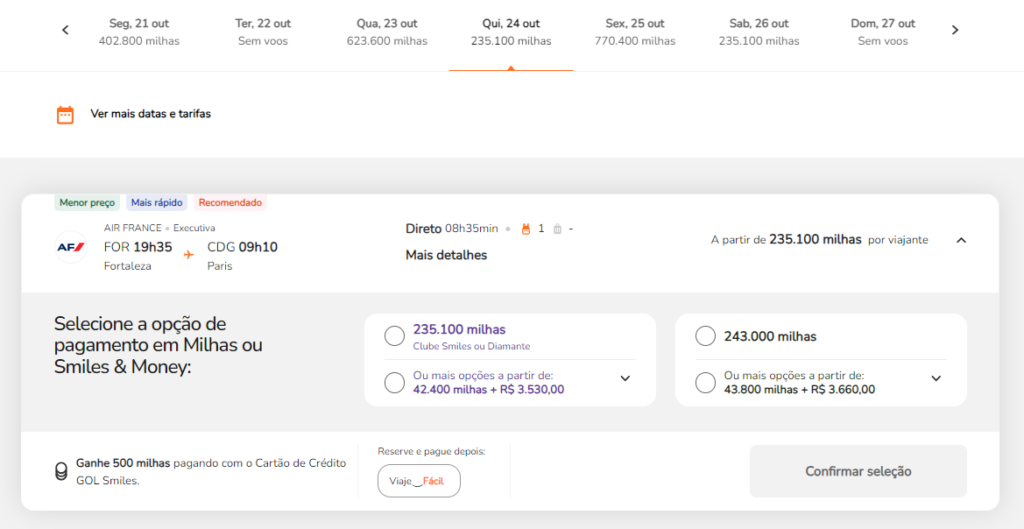Click the A partir de 235.100 milhas price text
Viewport: 1024px width, 529px height.
[x=819, y=240]
